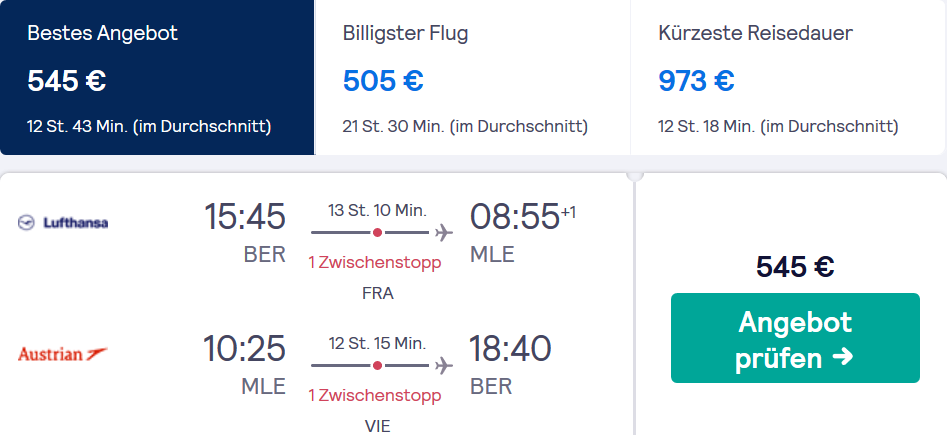
Task: Click the 545 € price above the button
Action: tap(795, 266)
